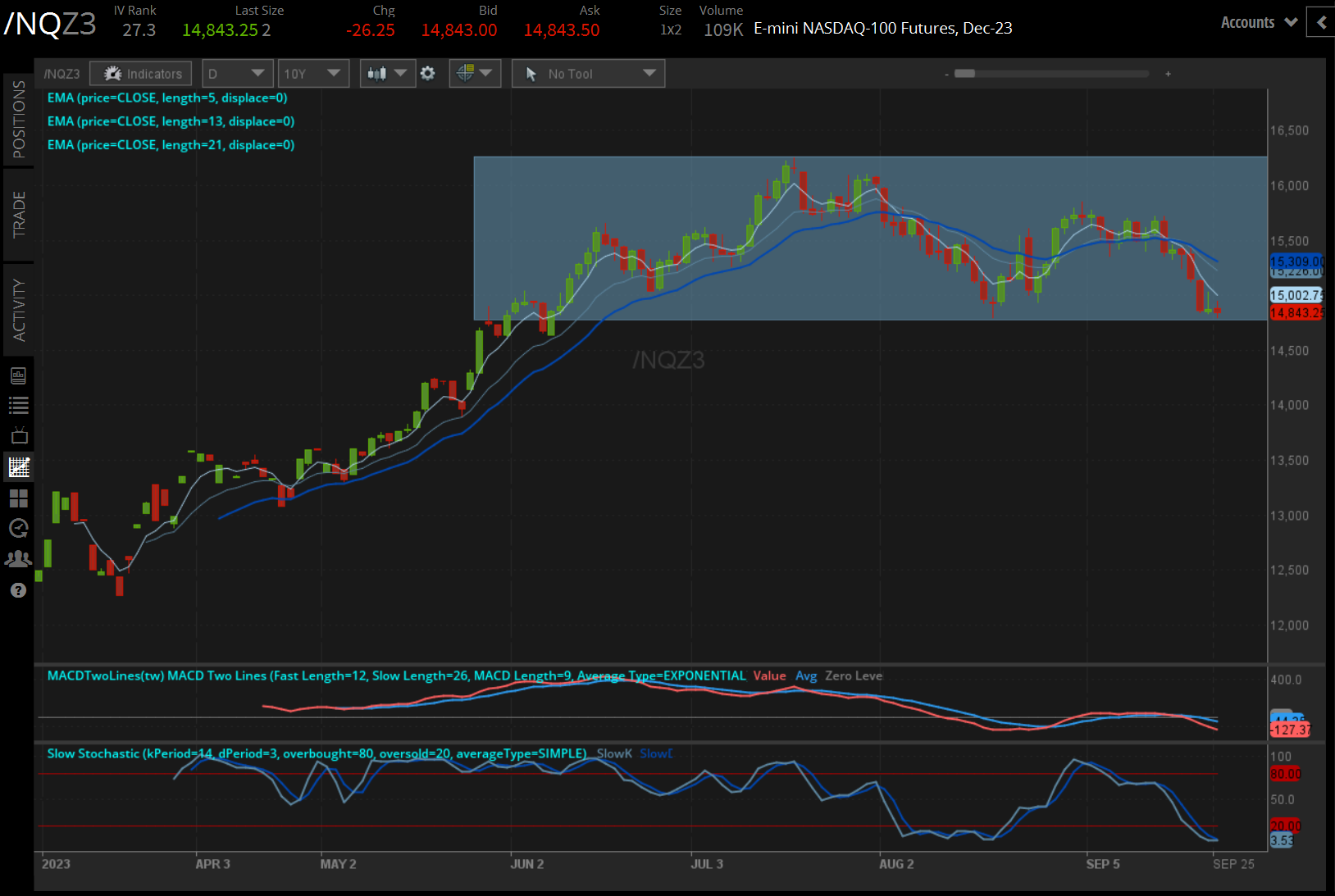Open the help question mark icon
The width and height of the screenshot is (1335, 896).
pos(18,590)
